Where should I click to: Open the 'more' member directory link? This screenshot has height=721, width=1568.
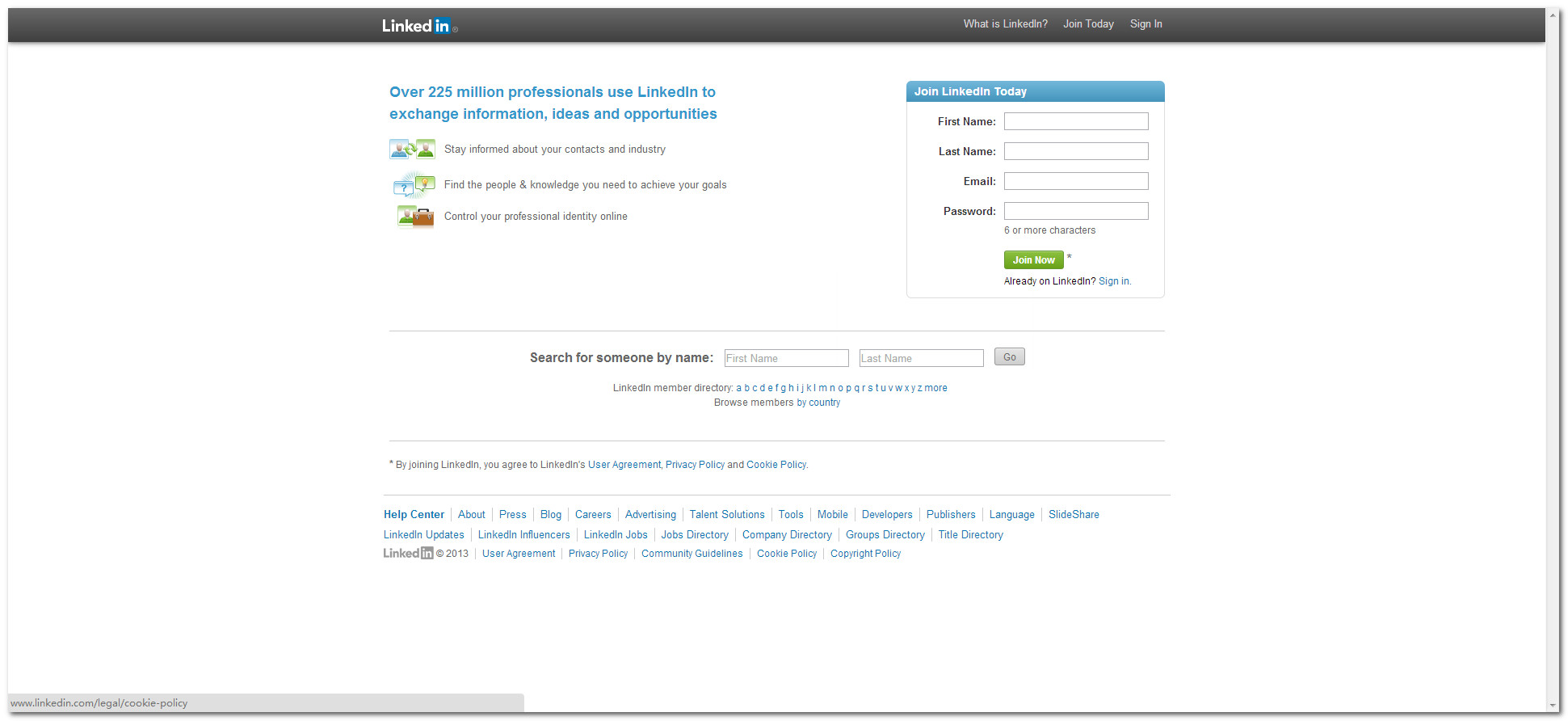(x=935, y=388)
